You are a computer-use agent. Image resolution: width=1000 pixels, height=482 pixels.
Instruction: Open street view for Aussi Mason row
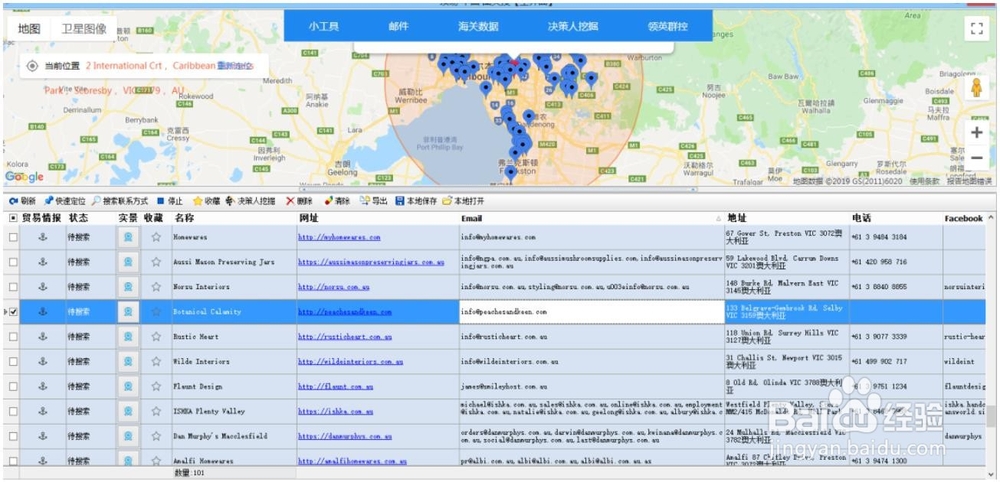click(x=128, y=262)
